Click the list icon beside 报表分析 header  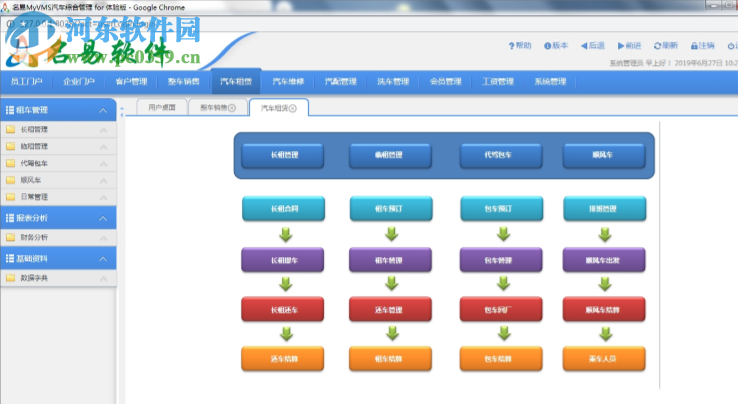pos(9,218)
